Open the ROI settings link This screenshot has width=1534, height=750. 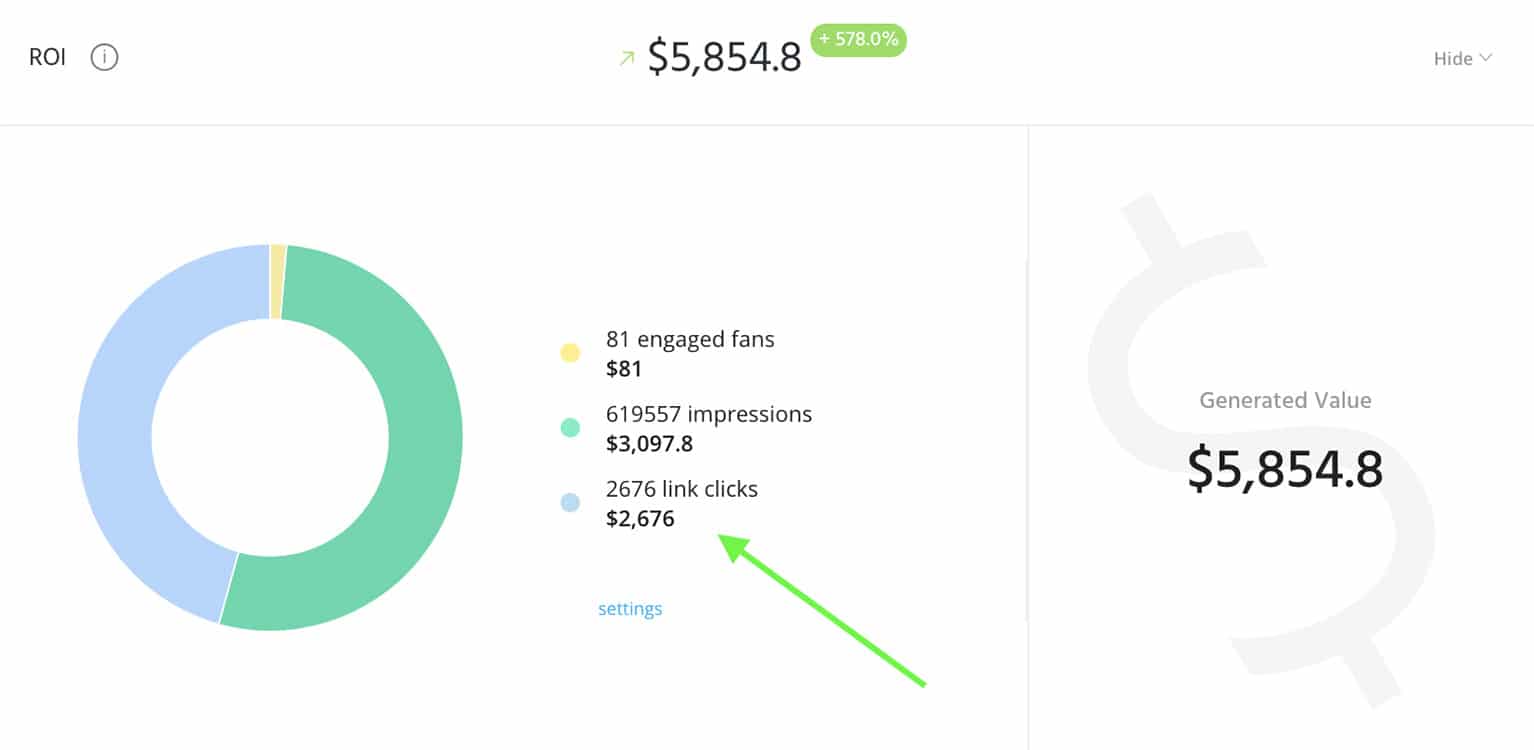click(x=630, y=609)
